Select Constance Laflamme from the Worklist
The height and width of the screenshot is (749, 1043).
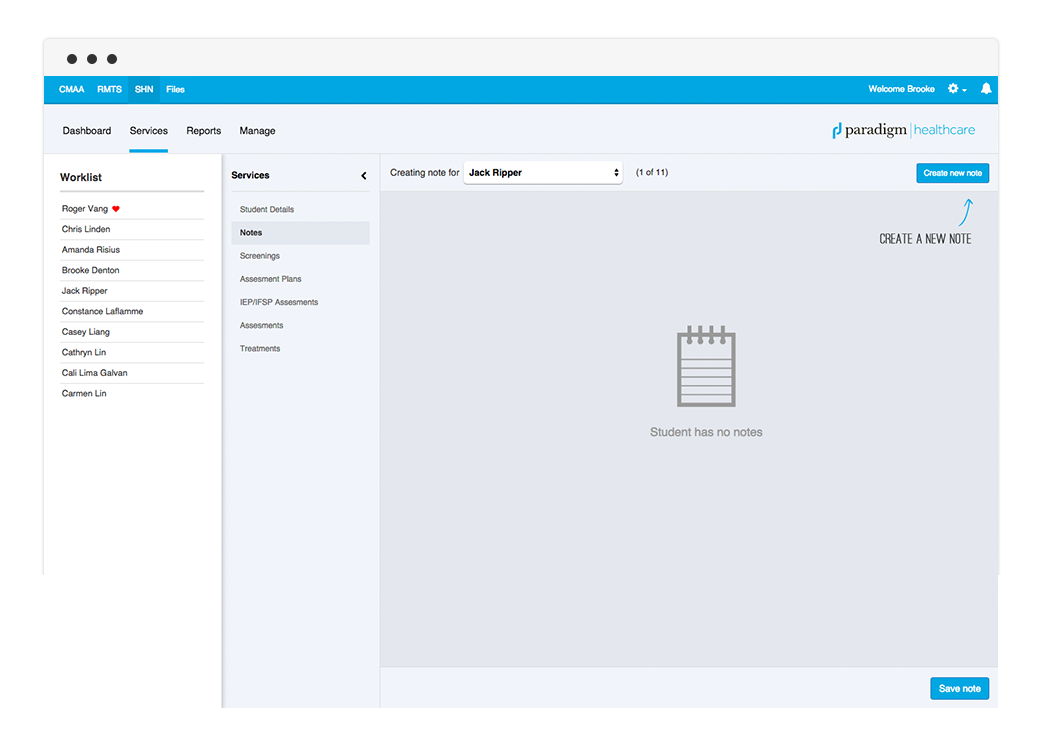pyautogui.click(x=102, y=311)
